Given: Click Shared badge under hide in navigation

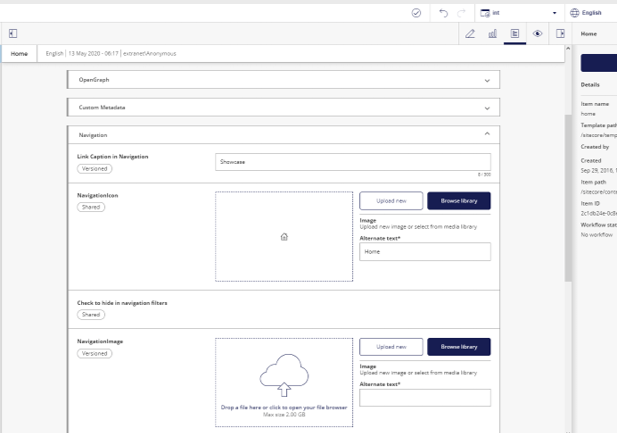Looking at the screenshot, I should coord(91,315).
